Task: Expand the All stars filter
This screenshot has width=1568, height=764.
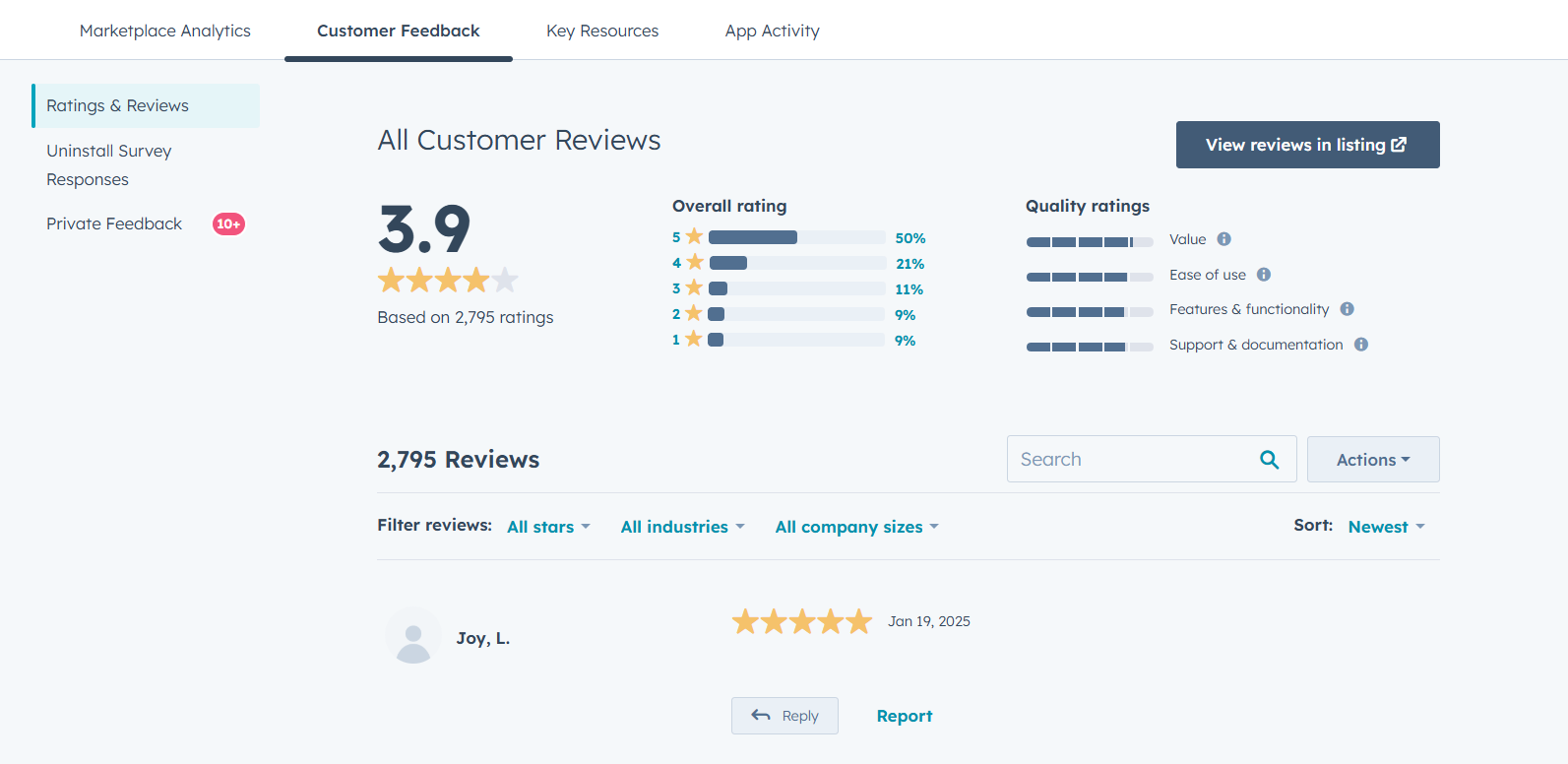Action: point(548,527)
